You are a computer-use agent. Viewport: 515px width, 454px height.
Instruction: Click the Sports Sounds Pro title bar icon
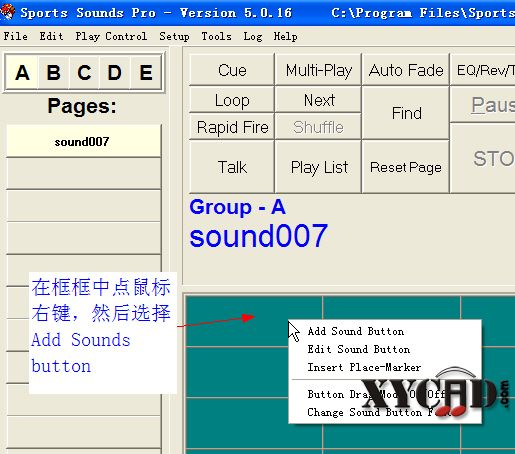click(7, 12)
